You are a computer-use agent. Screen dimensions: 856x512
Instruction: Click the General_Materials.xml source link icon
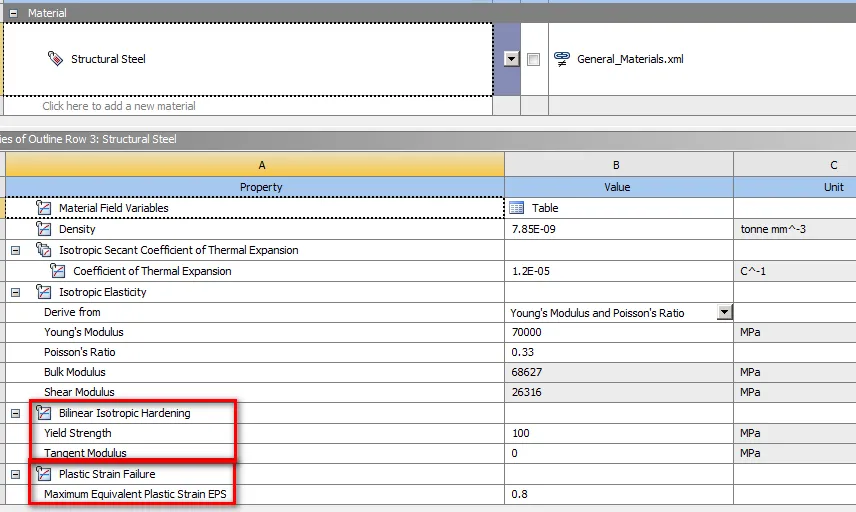pos(562,59)
